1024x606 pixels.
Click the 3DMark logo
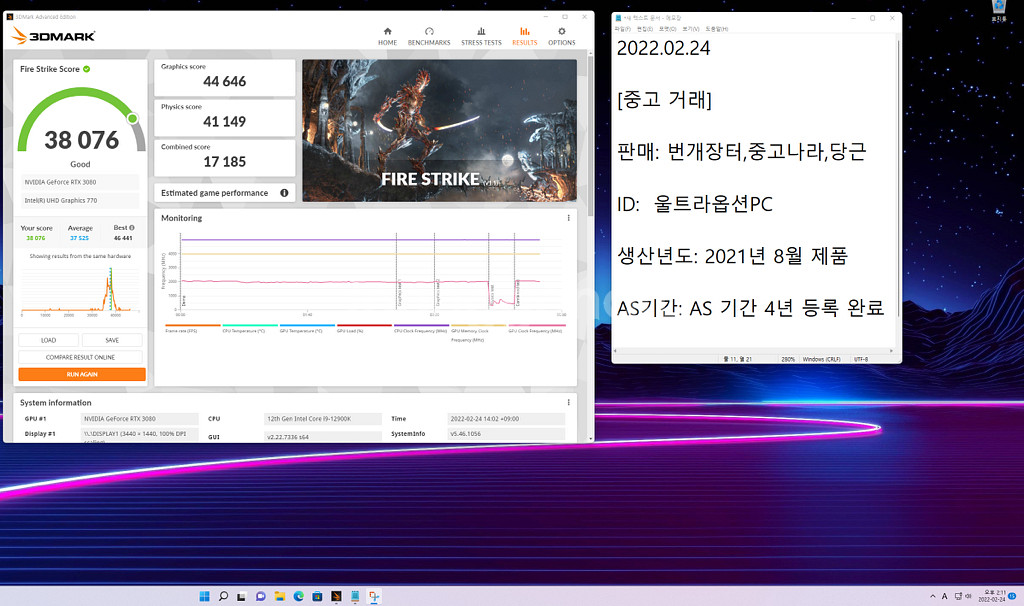coord(54,36)
